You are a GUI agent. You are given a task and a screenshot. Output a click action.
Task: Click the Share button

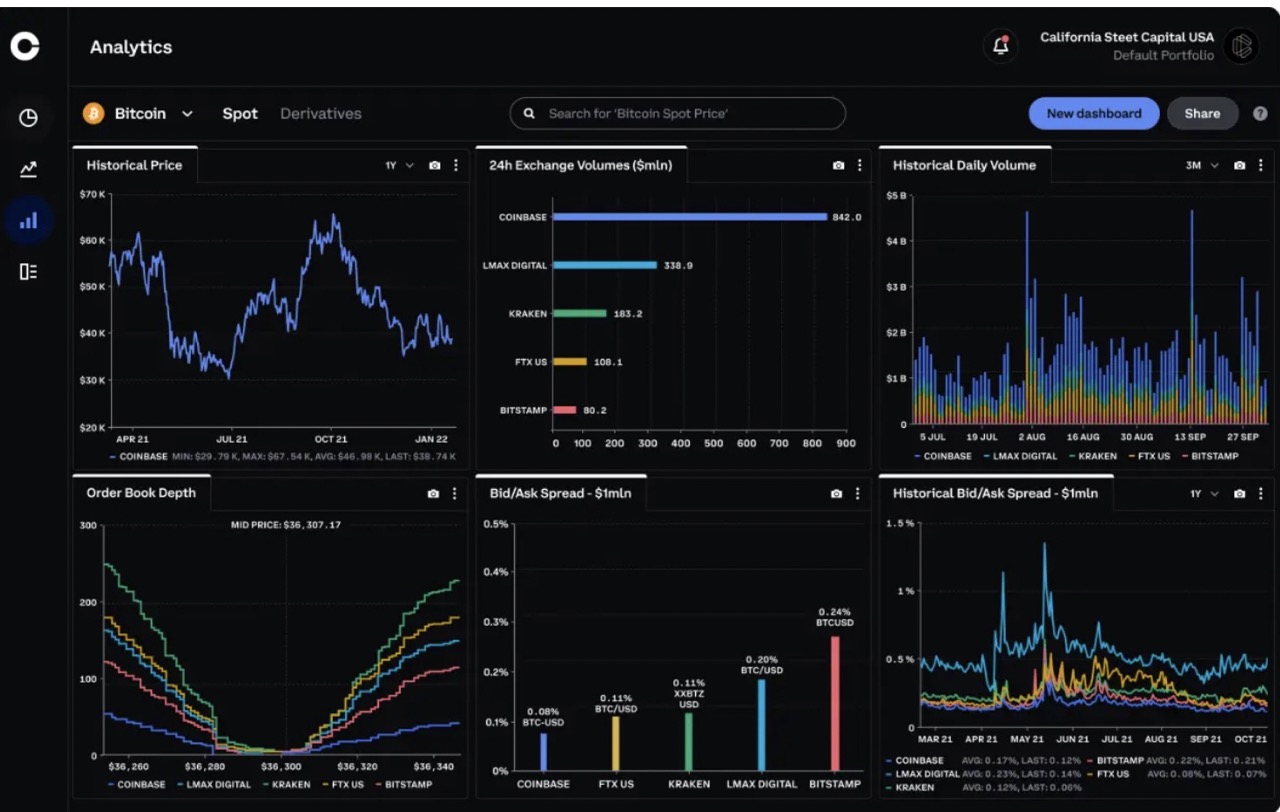tap(1202, 113)
